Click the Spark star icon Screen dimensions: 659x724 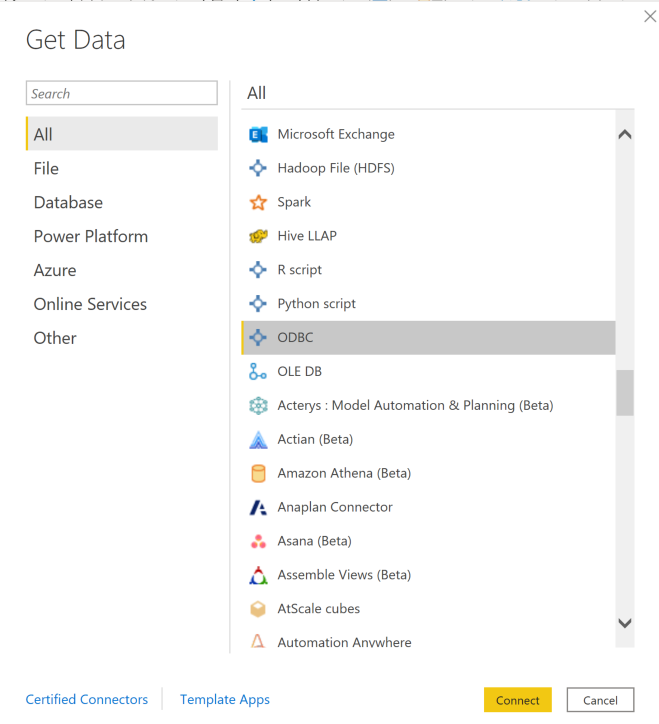coord(258,202)
